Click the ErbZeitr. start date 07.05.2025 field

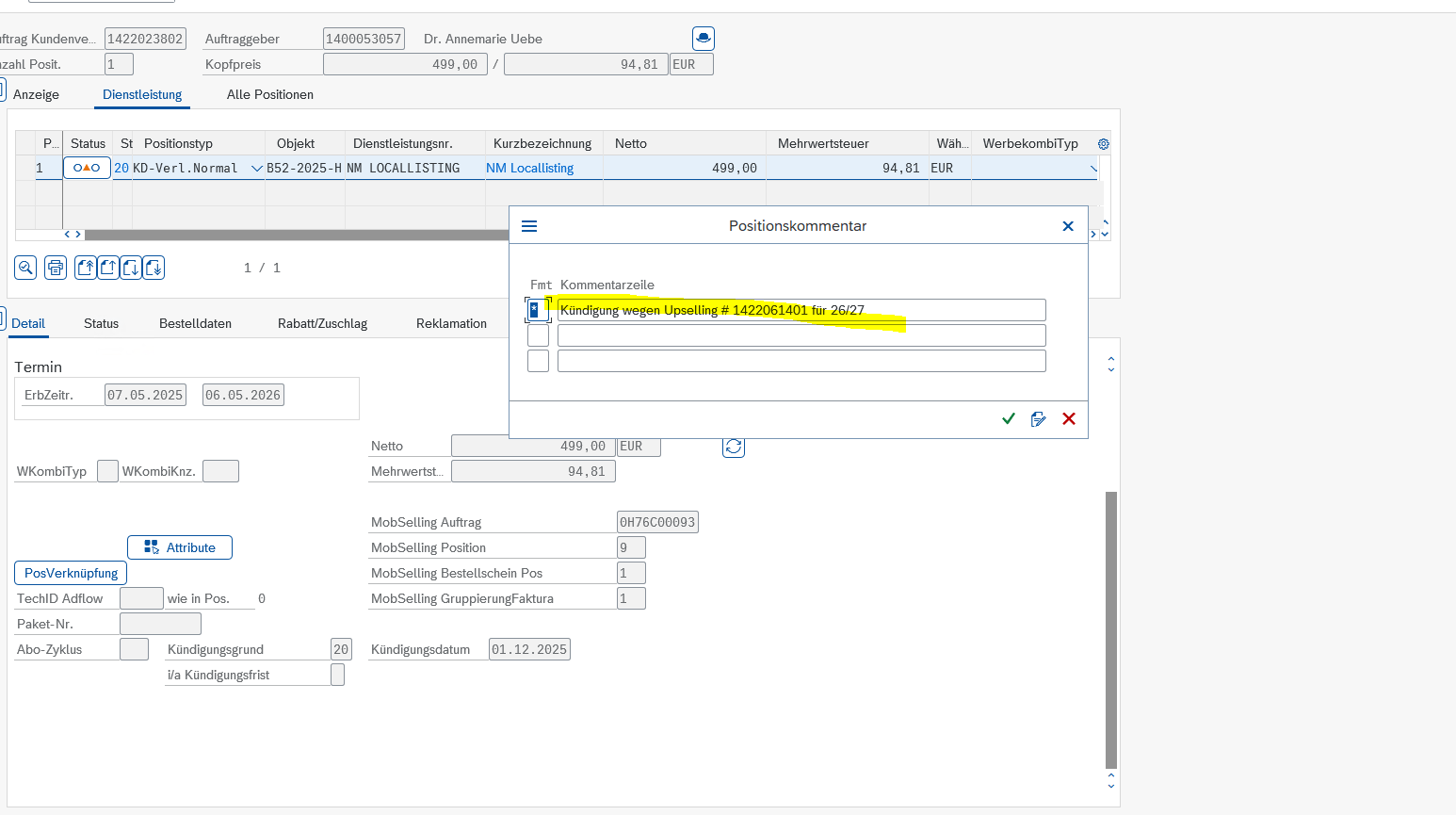145,395
